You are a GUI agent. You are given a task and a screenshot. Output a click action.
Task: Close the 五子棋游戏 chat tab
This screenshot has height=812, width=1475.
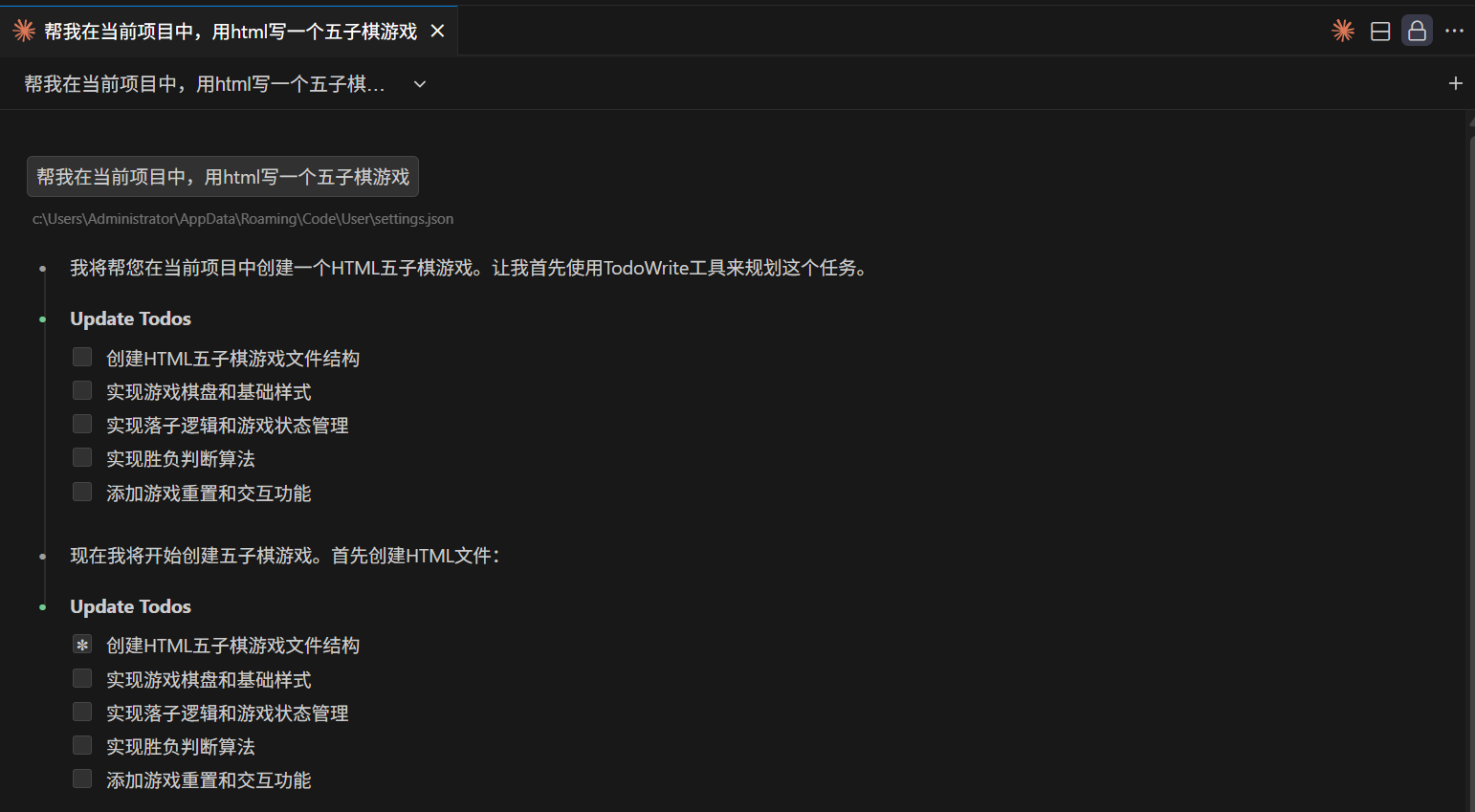click(438, 31)
